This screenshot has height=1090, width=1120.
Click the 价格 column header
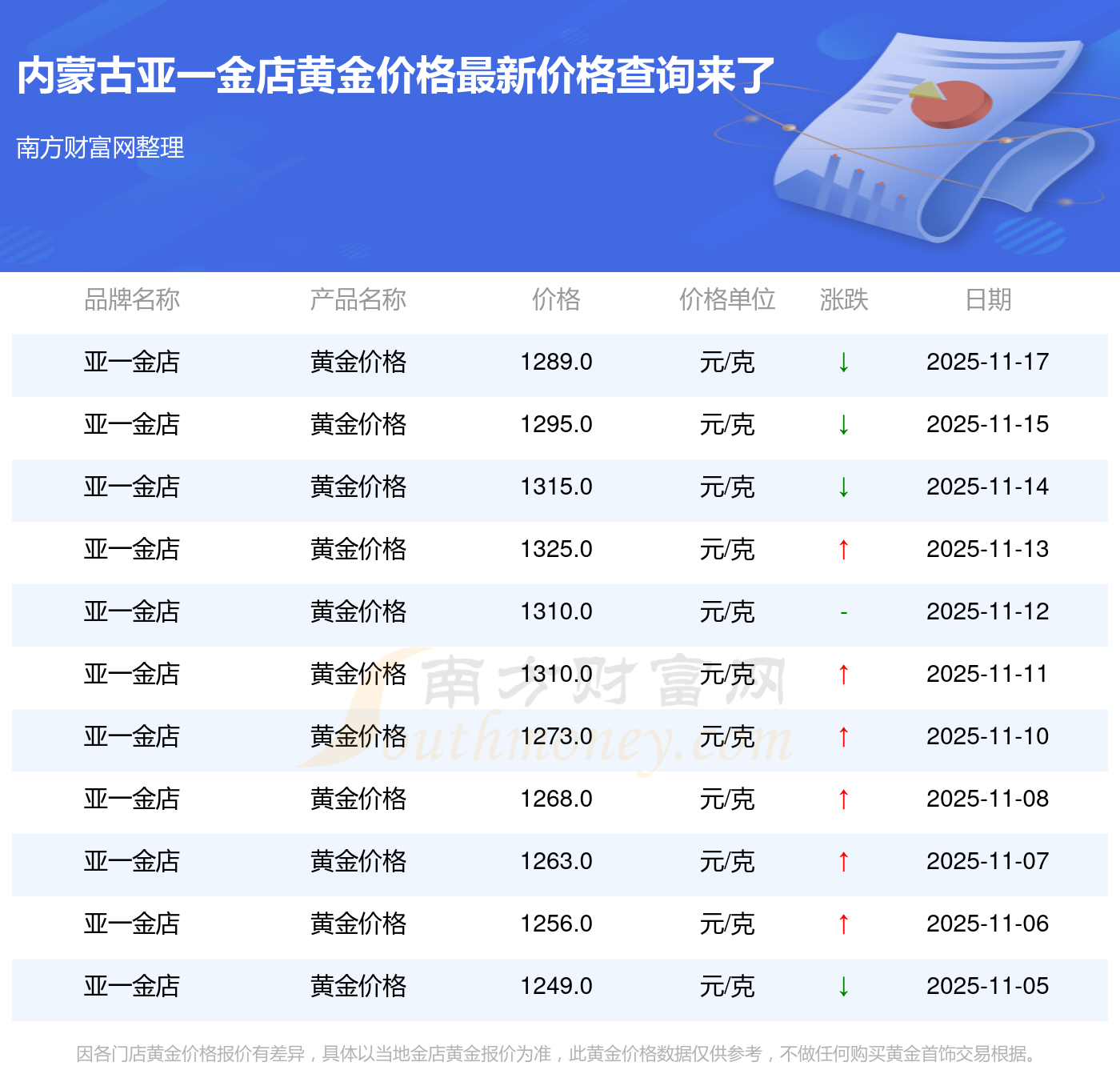[x=556, y=299]
